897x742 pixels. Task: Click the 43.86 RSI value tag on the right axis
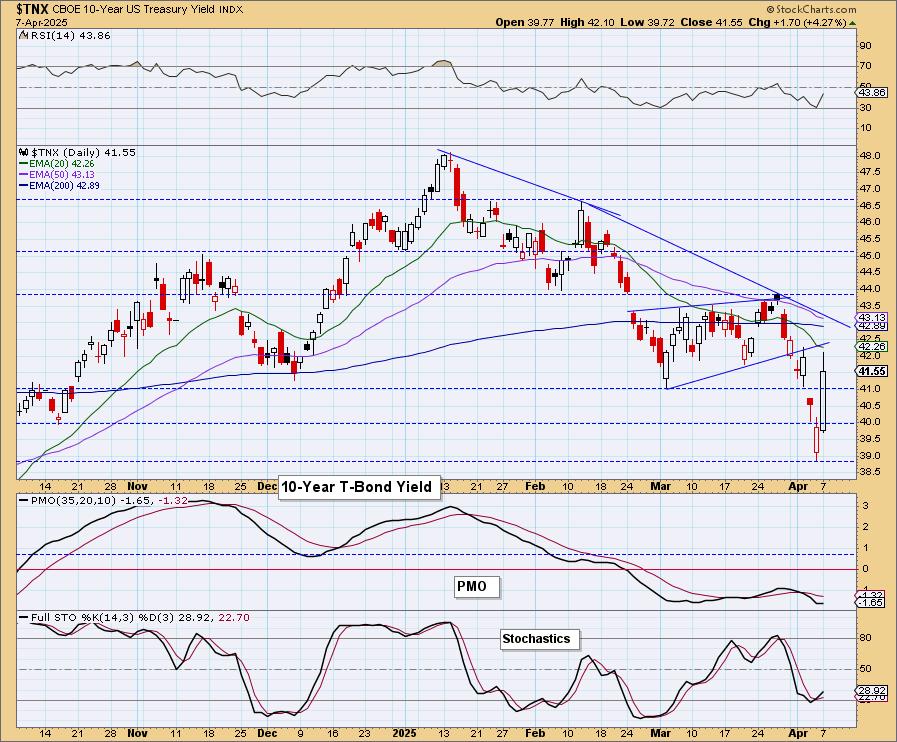pyautogui.click(x=872, y=93)
